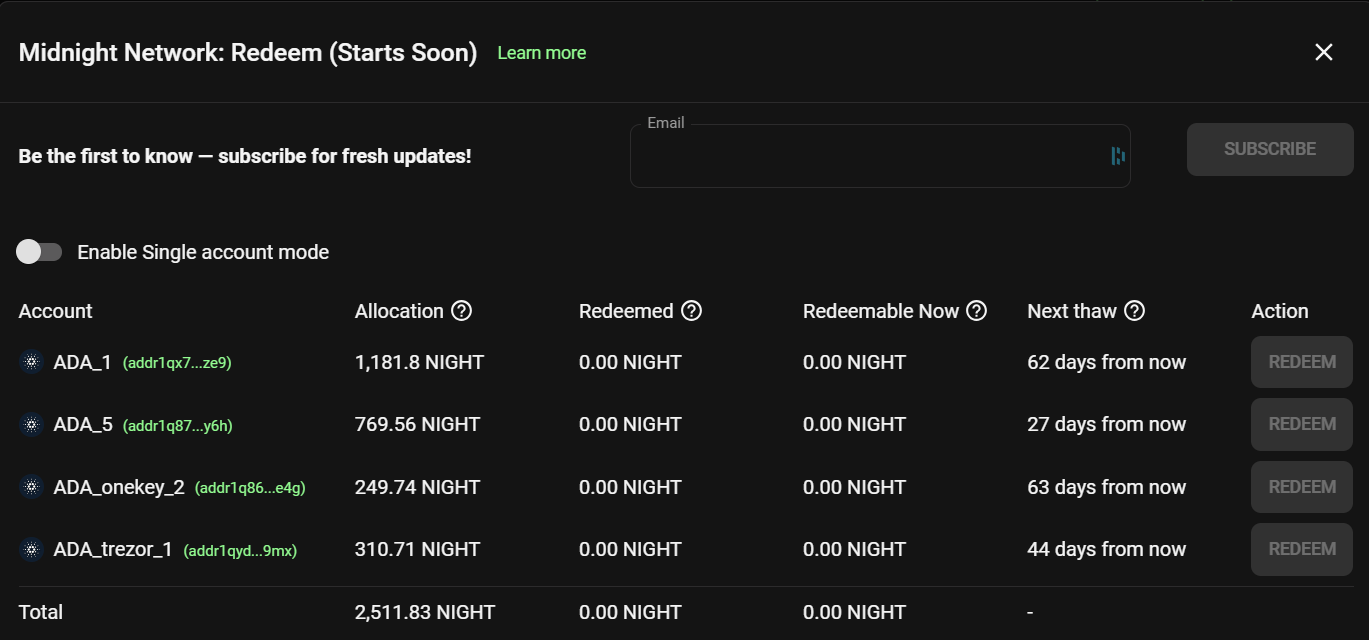Click the 44 days from now cell

[x=1107, y=549]
